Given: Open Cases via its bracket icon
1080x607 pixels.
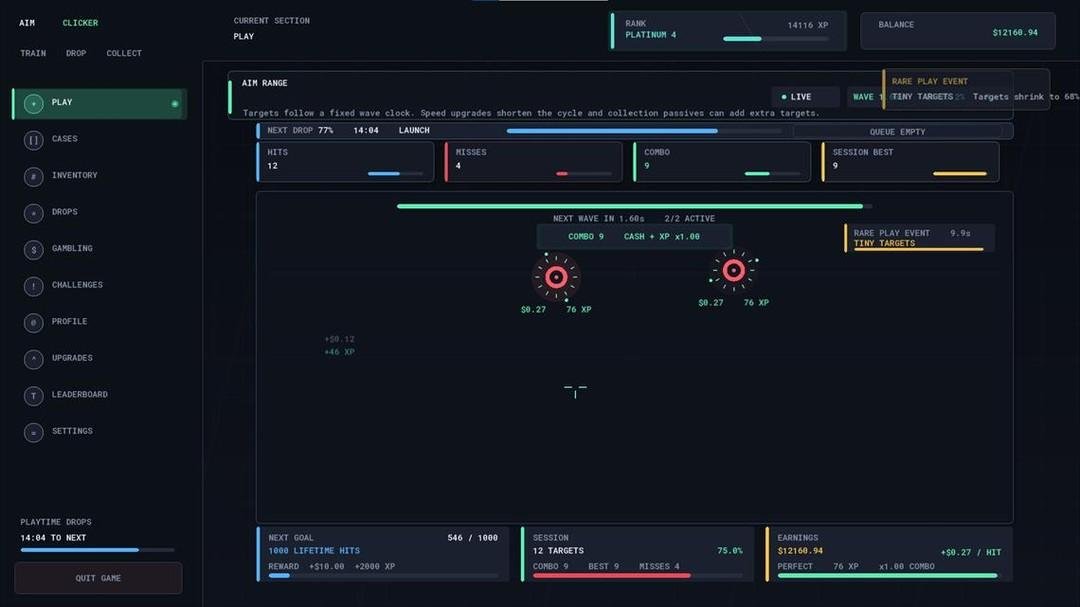Looking at the screenshot, I should point(33,140).
